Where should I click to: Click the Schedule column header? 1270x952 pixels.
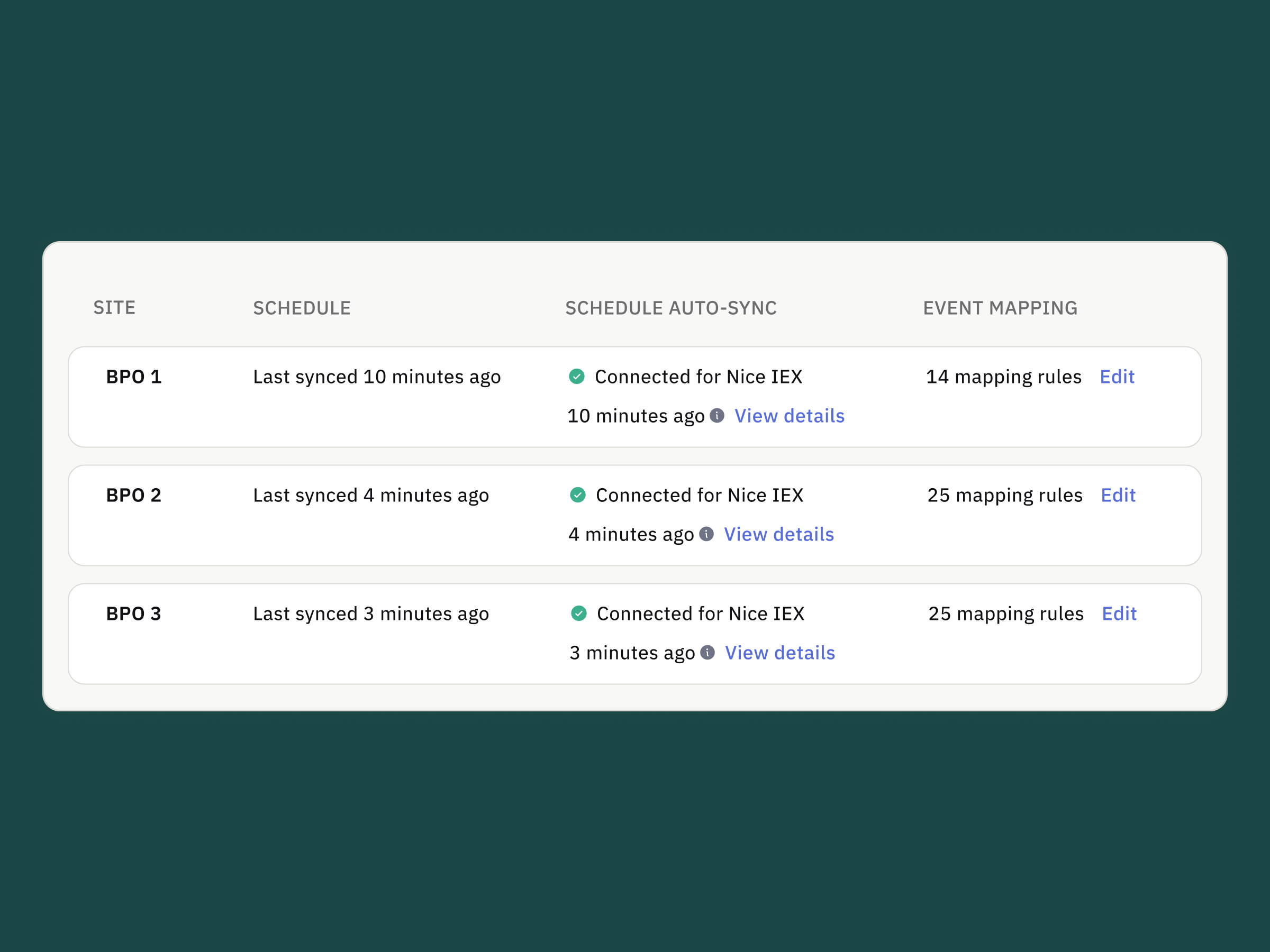[x=302, y=308]
